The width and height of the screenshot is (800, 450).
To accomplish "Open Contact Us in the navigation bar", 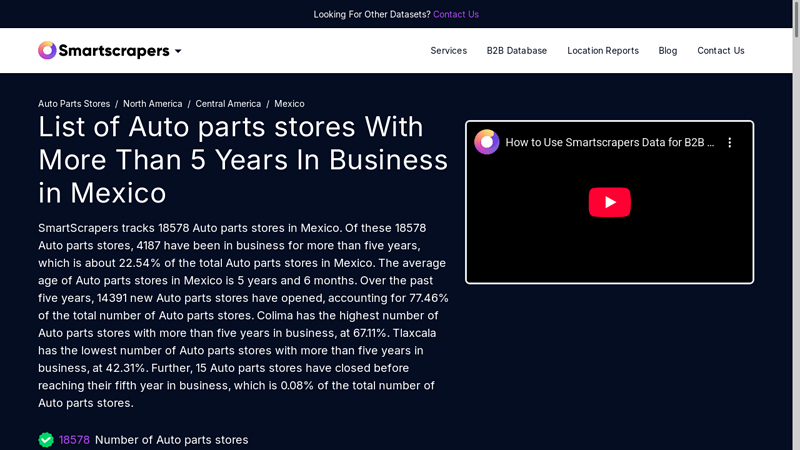I will [720, 51].
